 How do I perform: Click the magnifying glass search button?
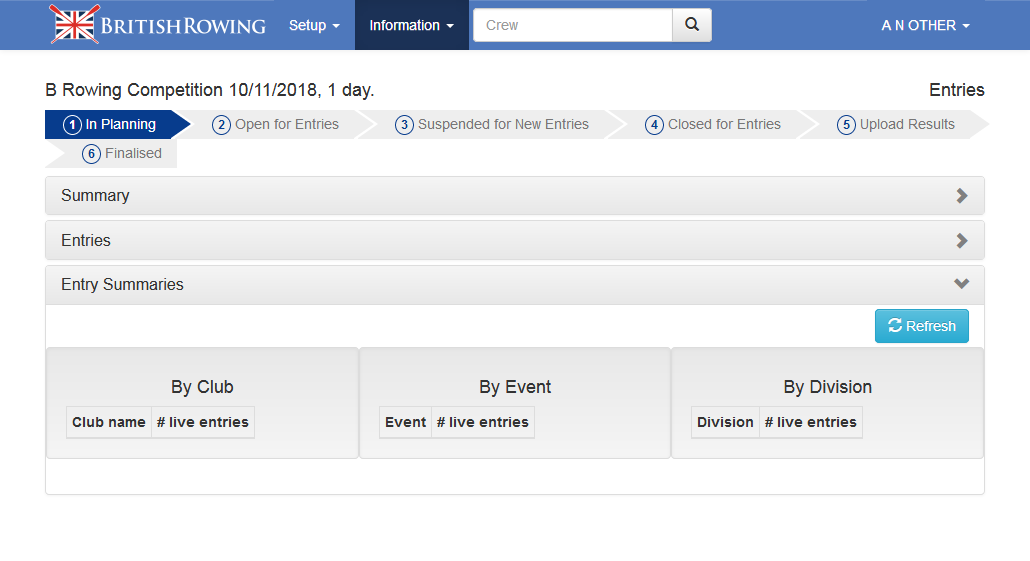coord(691,25)
